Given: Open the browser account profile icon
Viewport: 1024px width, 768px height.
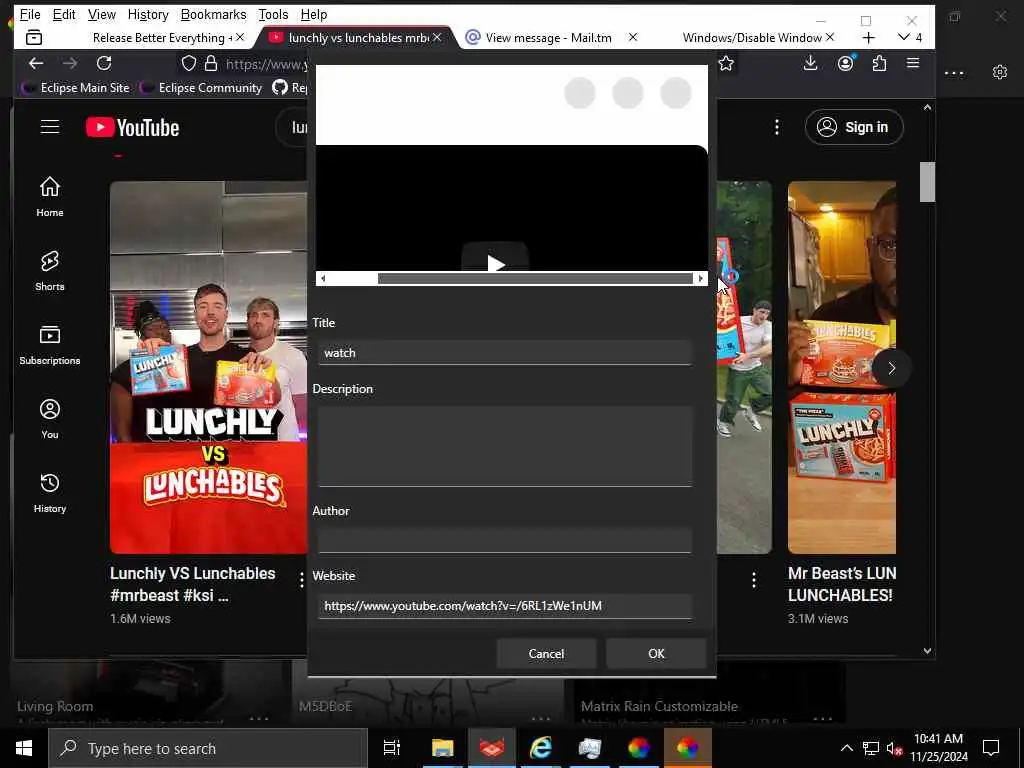Looking at the screenshot, I should click(x=846, y=63).
